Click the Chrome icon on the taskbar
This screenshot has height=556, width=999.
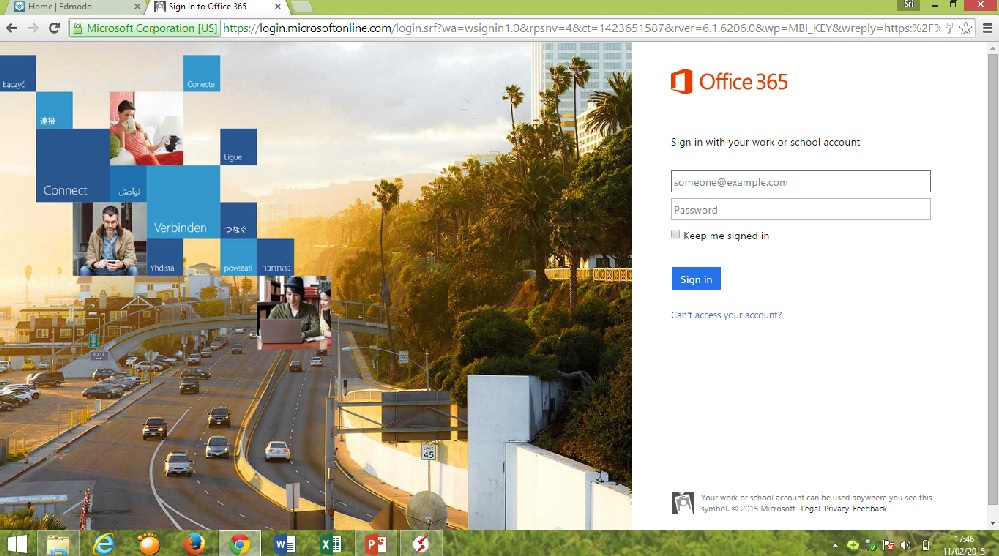240,545
